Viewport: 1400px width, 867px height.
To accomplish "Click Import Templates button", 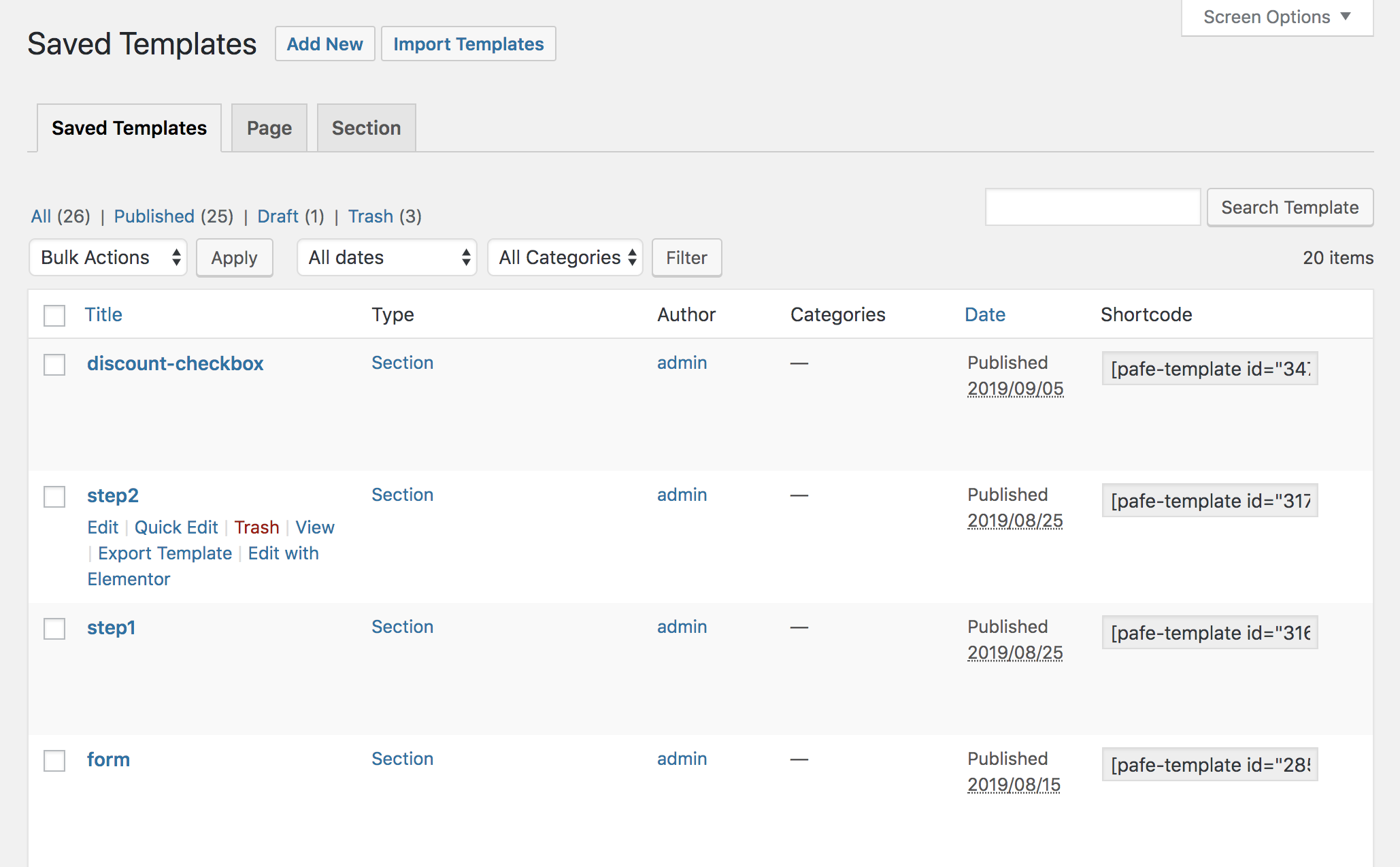I will coord(468,44).
